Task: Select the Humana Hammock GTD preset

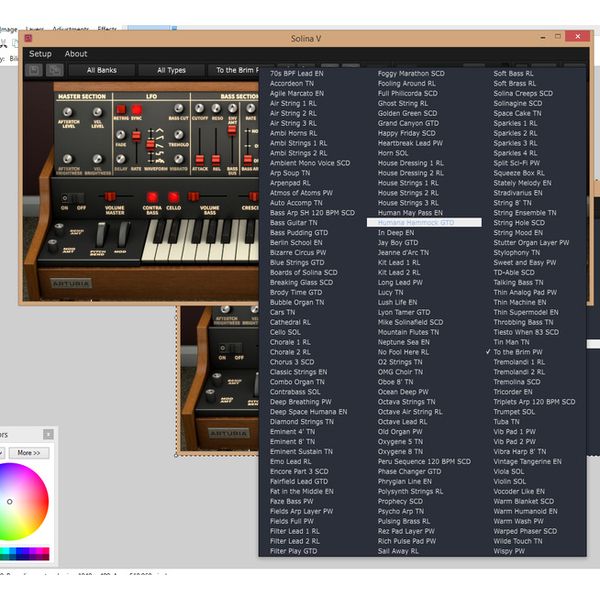Action: pyautogui.click(x=424, y=223)
